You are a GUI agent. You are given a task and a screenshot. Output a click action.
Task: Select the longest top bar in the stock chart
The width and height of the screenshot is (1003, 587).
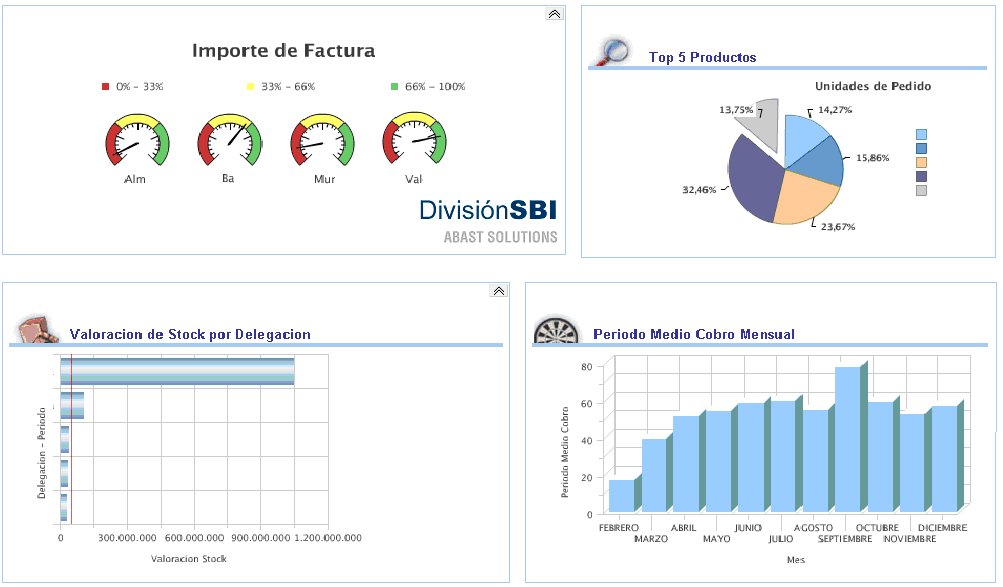point(177,371)
